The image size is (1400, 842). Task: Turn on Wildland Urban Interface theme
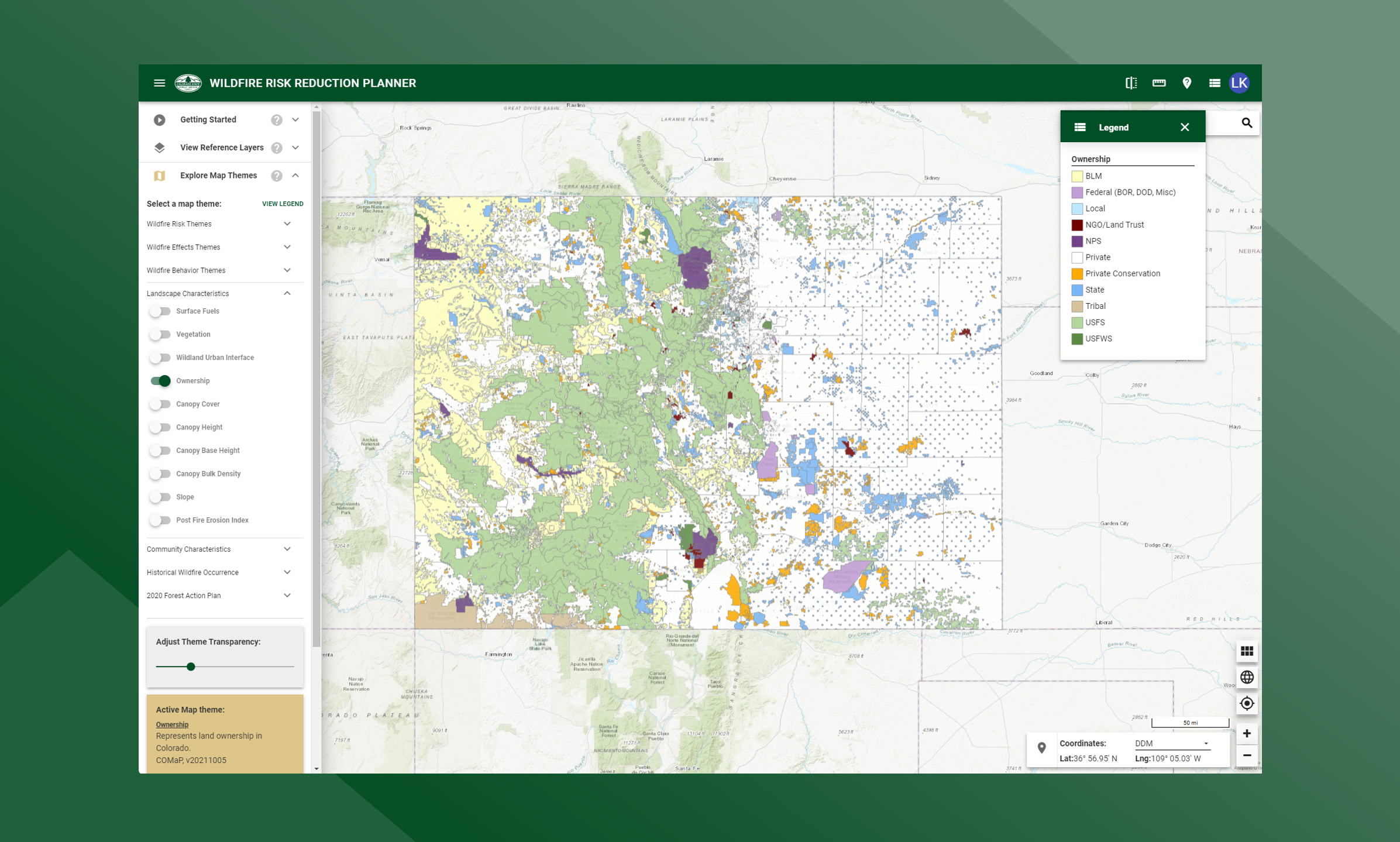coord(160,358)
